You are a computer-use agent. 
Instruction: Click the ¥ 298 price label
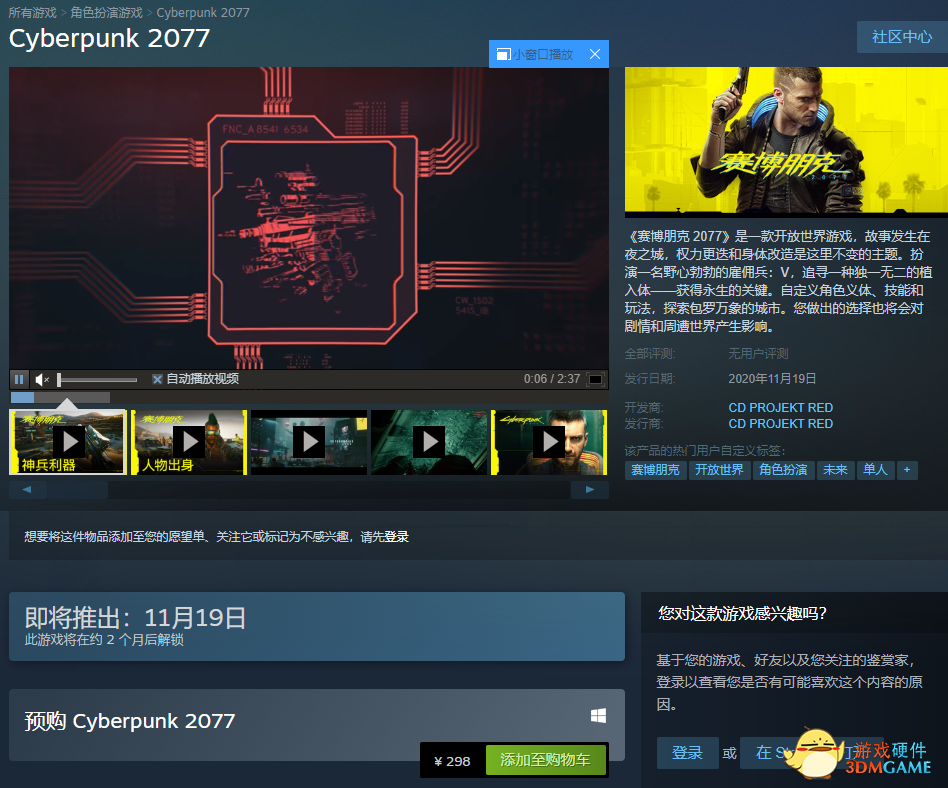(452, 761)
